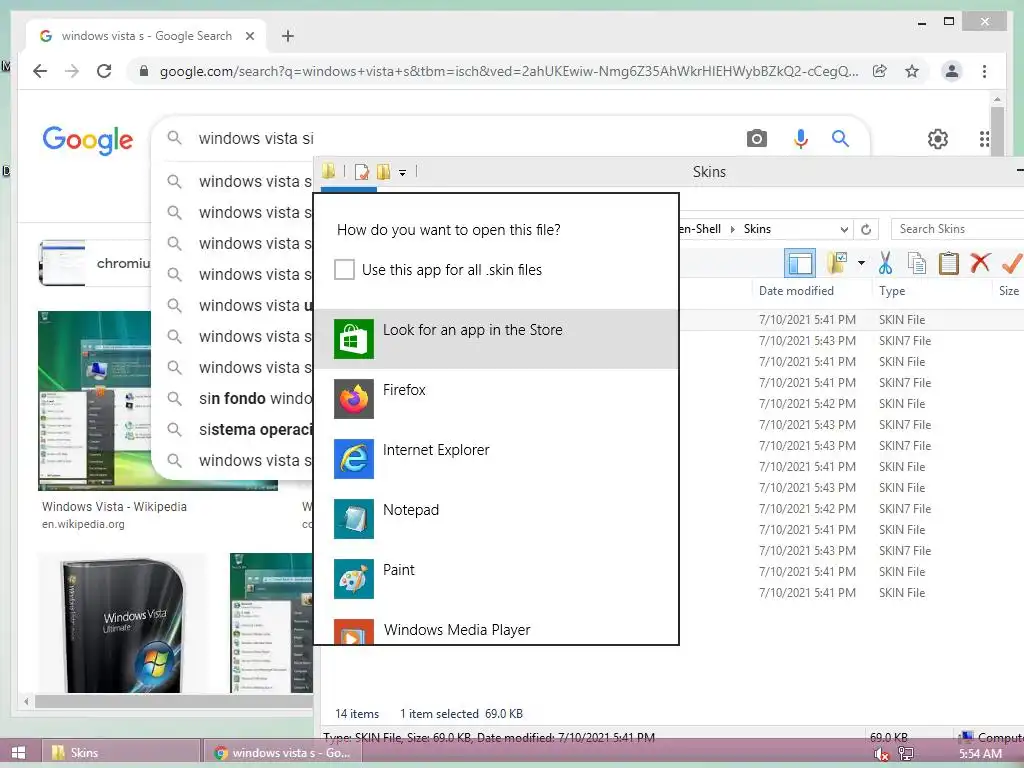Click the Explorer properties quick-access icon
The width and height of the screenshot is (1024, 768).
coord(362,172)
